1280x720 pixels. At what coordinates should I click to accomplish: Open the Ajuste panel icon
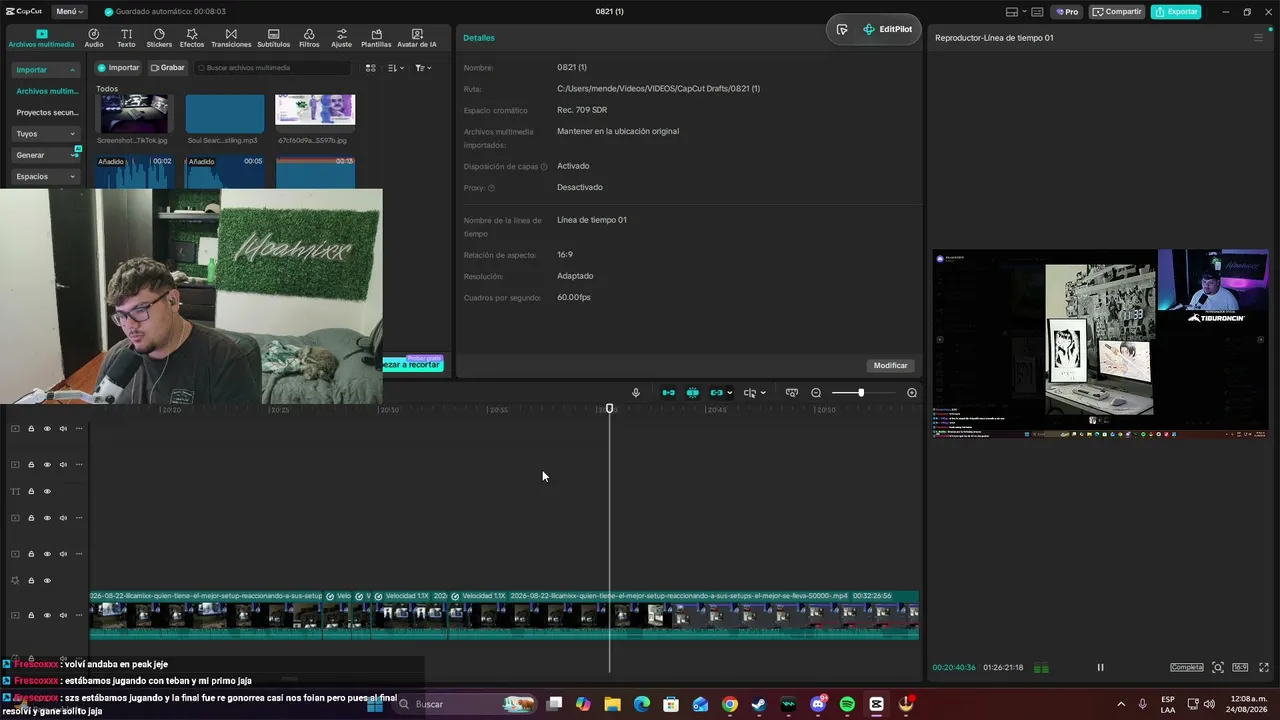pos(342,38)
